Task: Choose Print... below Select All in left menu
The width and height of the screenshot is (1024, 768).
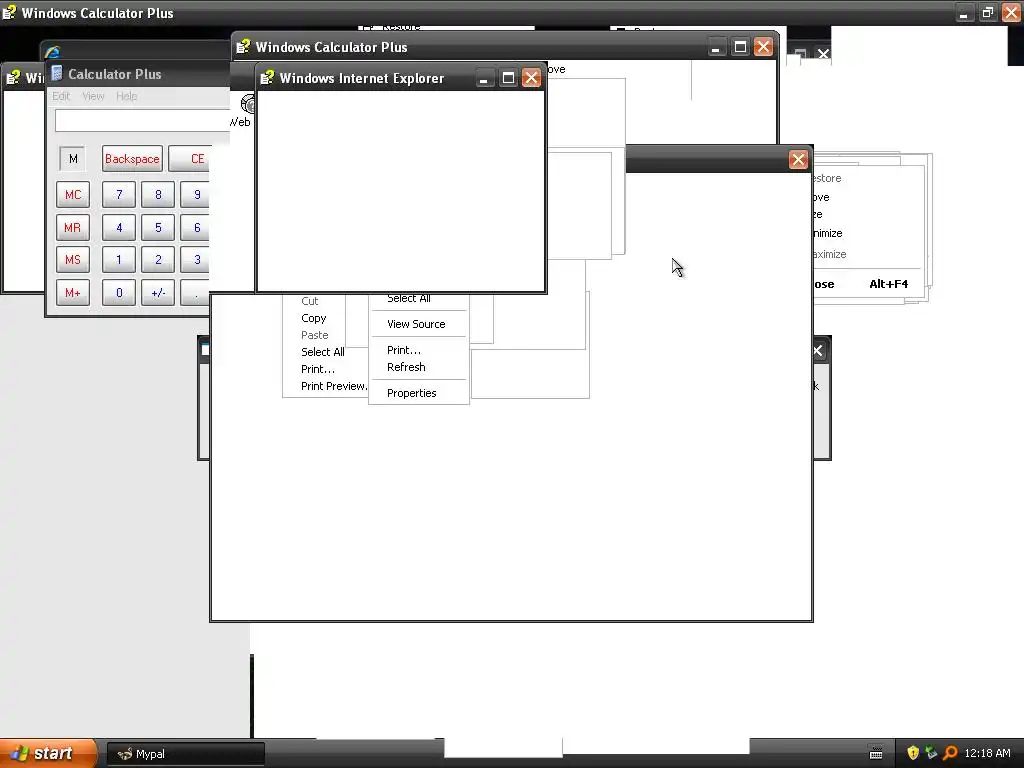Action: 318,369
